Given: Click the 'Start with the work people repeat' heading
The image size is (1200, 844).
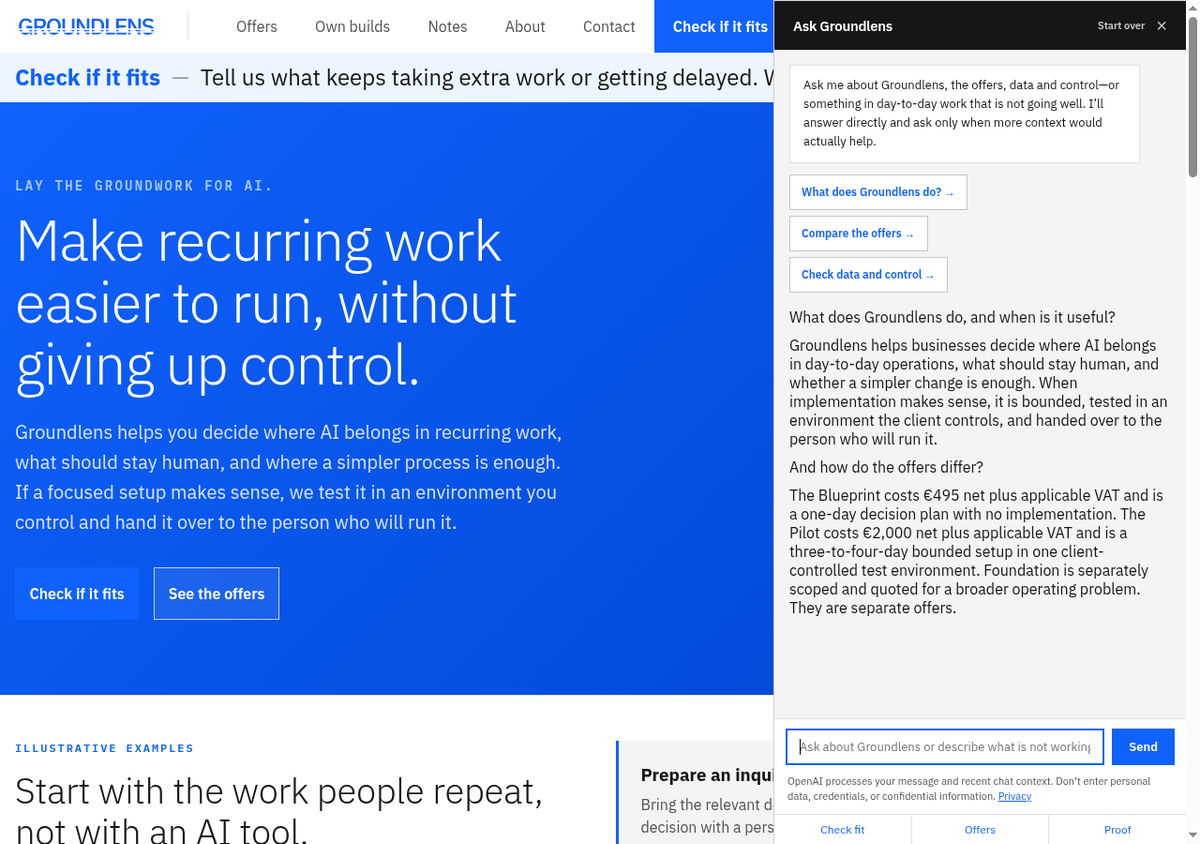Looking at the screenshot, I should pyautogui.click(x=279, y=809).
